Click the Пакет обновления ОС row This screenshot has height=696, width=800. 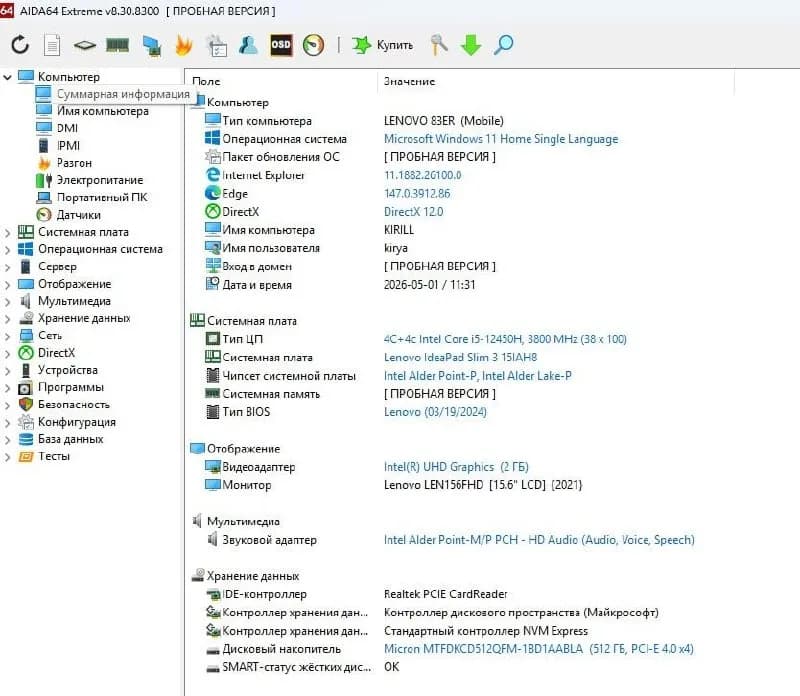click(350, 157)
